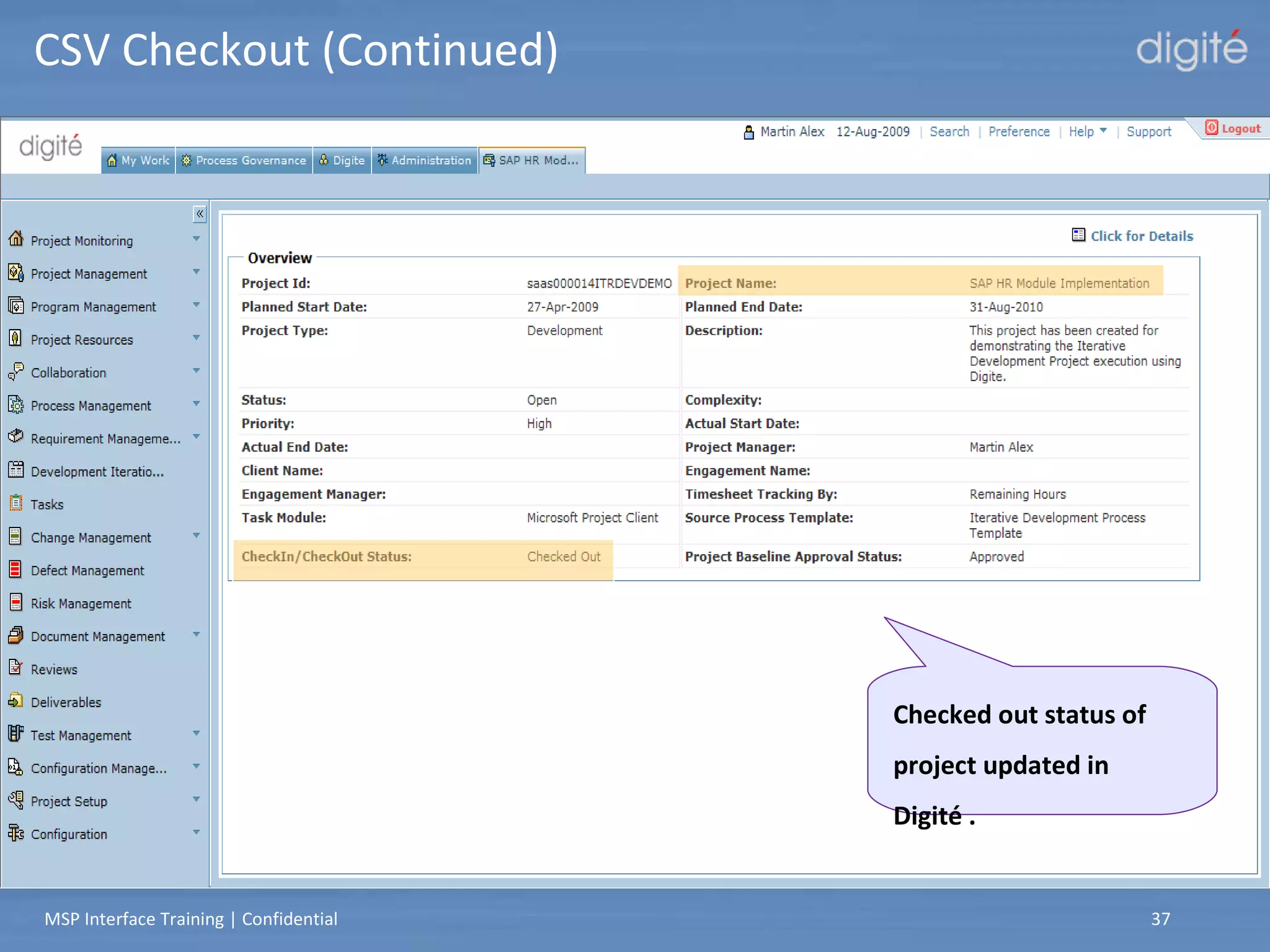
Task: Collapse the left navigation panel
Action: pos(200,214)
